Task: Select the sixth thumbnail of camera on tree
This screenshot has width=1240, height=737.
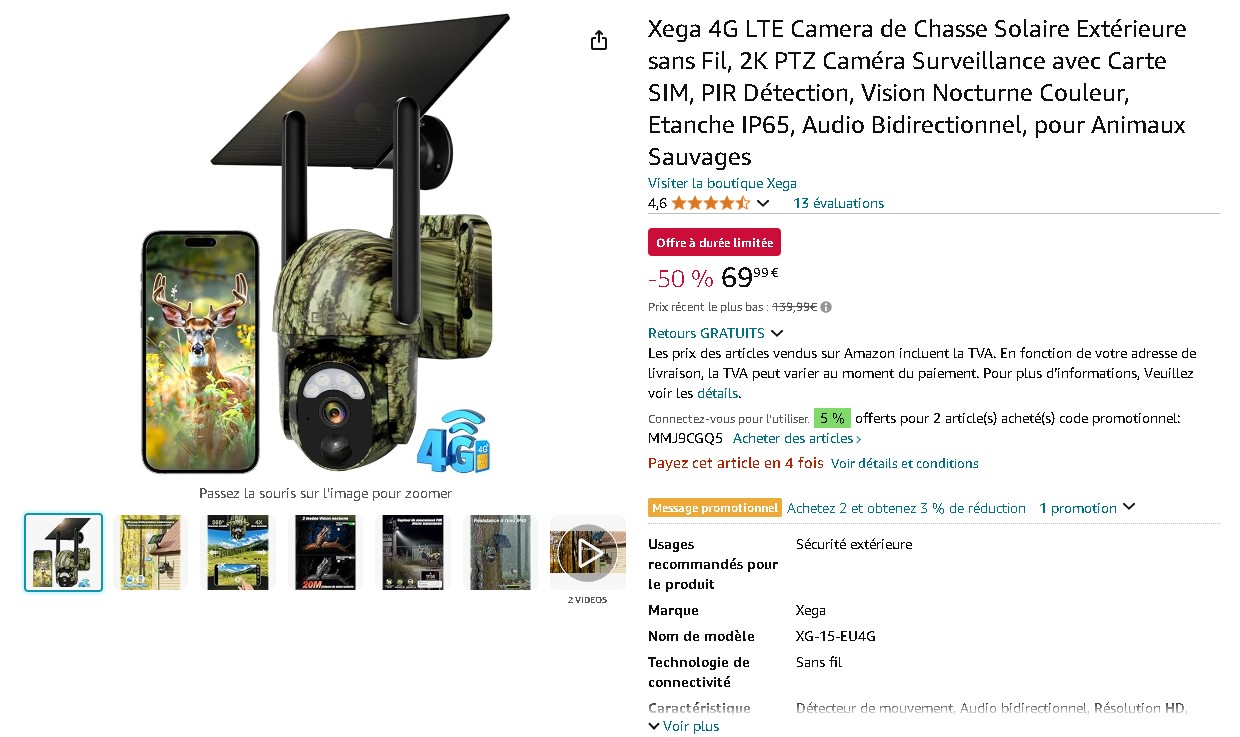Action: (x=500, y=552)
